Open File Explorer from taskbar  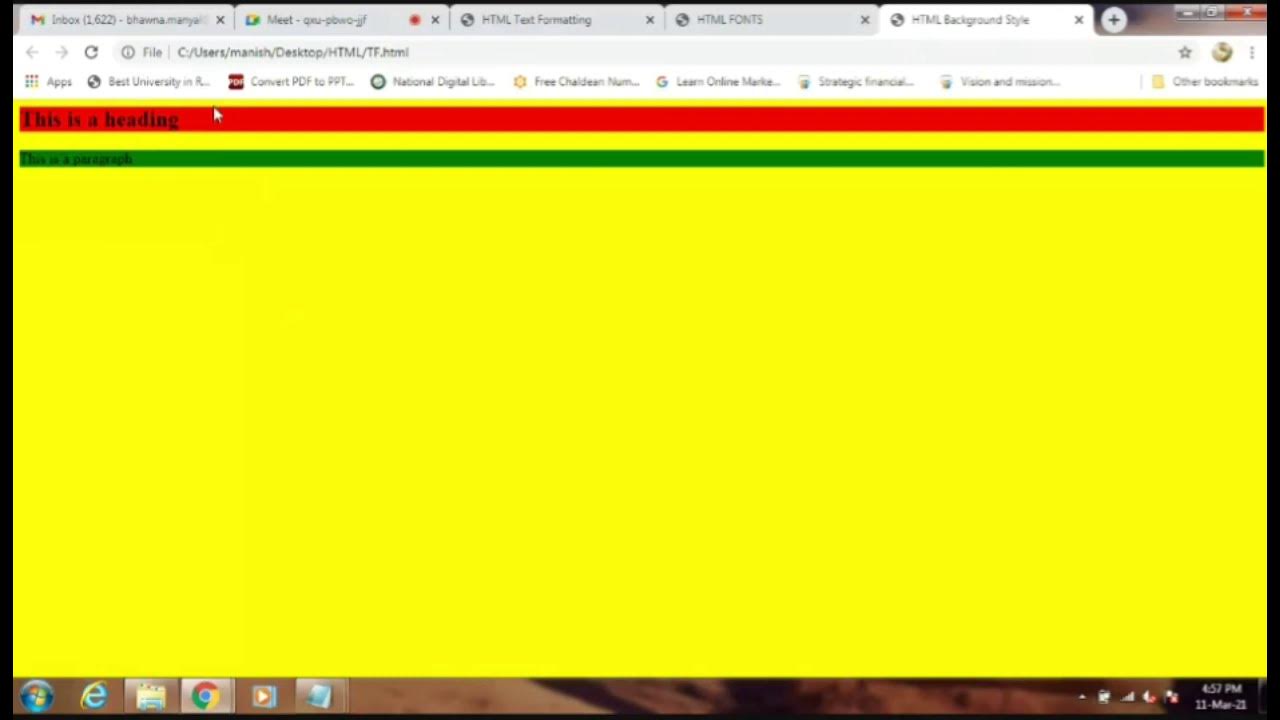pyautogui.click(x=151, y=696)
